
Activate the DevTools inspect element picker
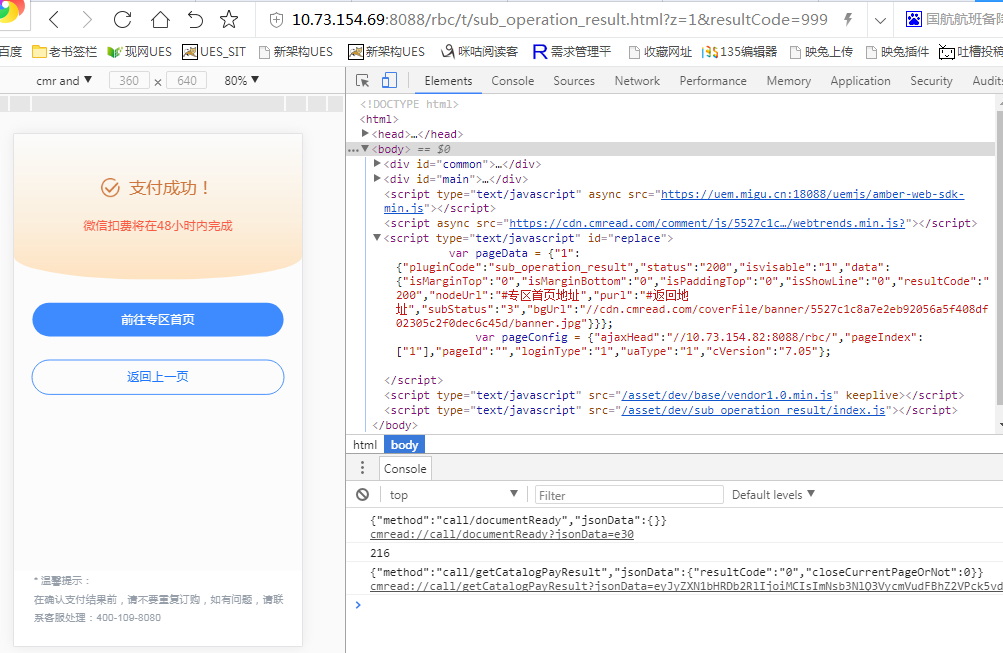pyautogui.click(x=363, y=81)
